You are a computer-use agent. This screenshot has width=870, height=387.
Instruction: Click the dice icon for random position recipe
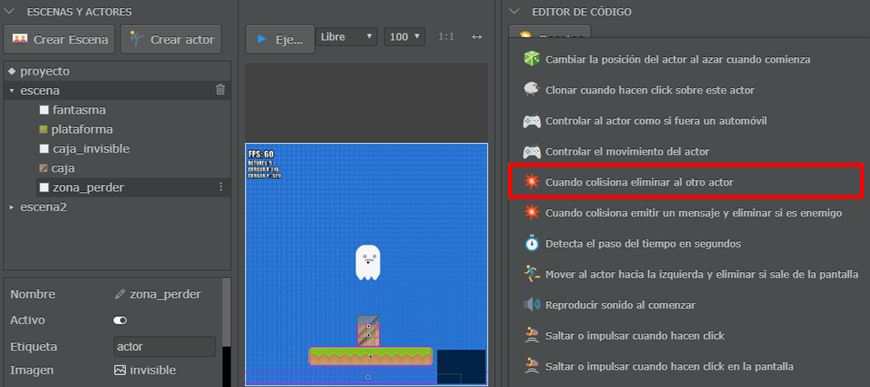[x=532, y=59]
